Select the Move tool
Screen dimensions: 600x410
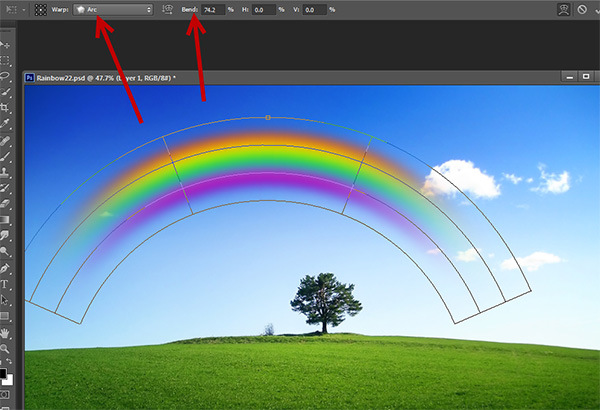(7, 45)
